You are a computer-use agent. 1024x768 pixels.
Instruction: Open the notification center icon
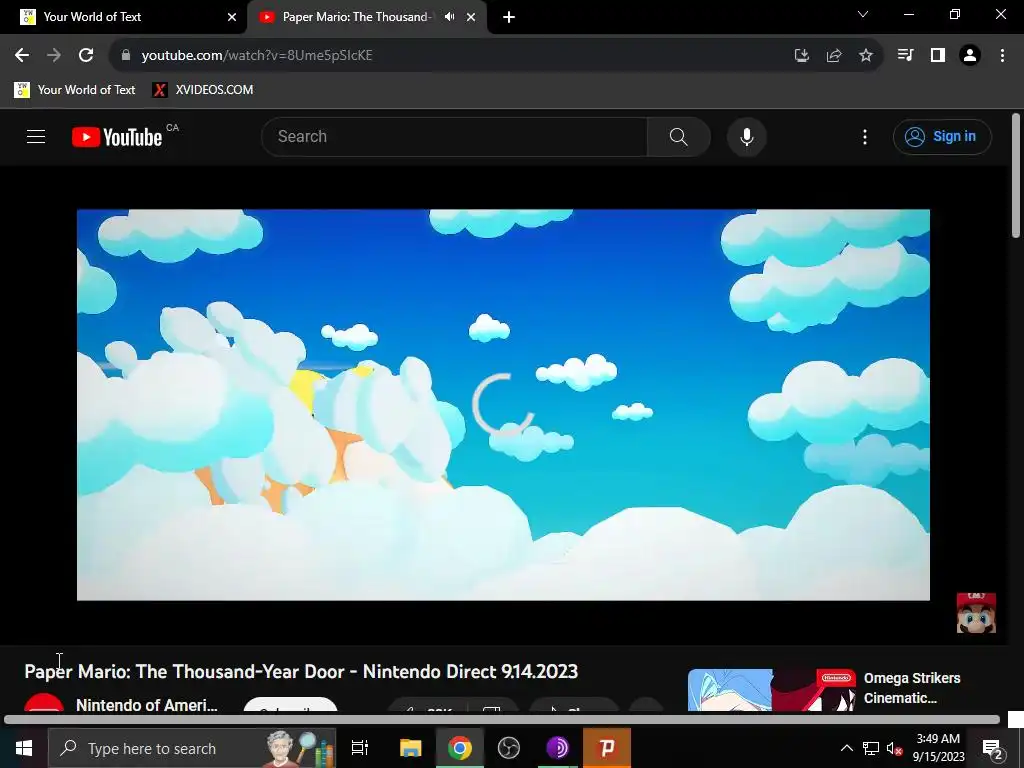[x=992, y=748]
